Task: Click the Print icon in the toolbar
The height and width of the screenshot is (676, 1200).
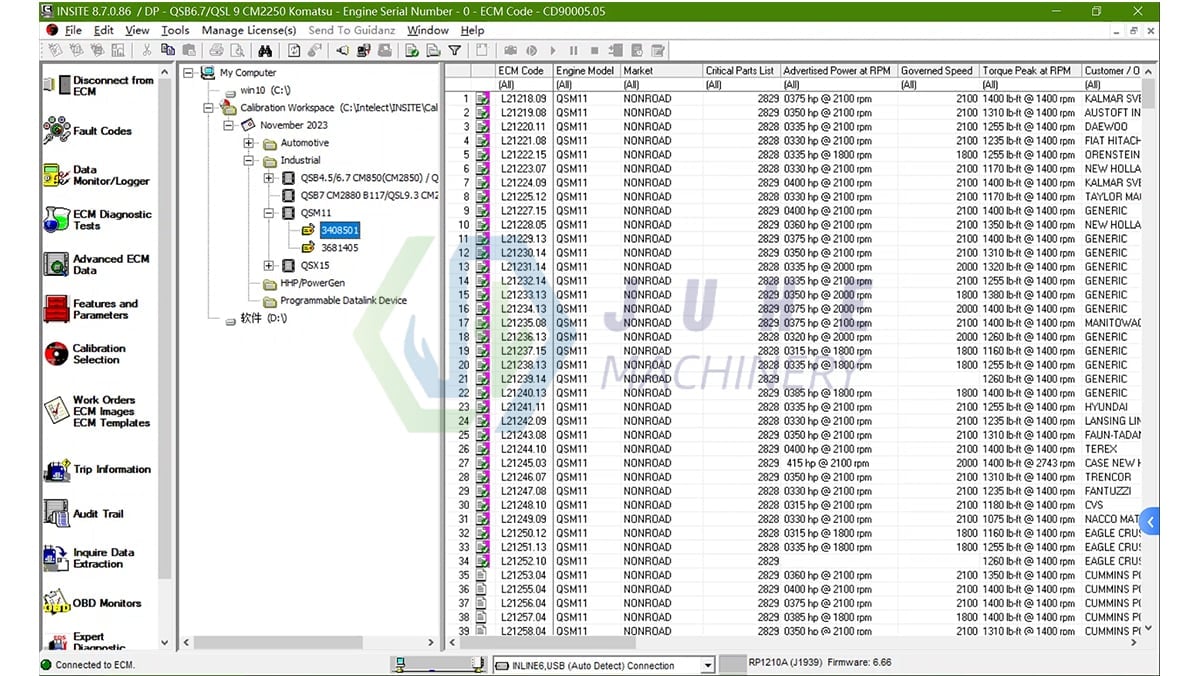Action: click(x=218, y=50)
